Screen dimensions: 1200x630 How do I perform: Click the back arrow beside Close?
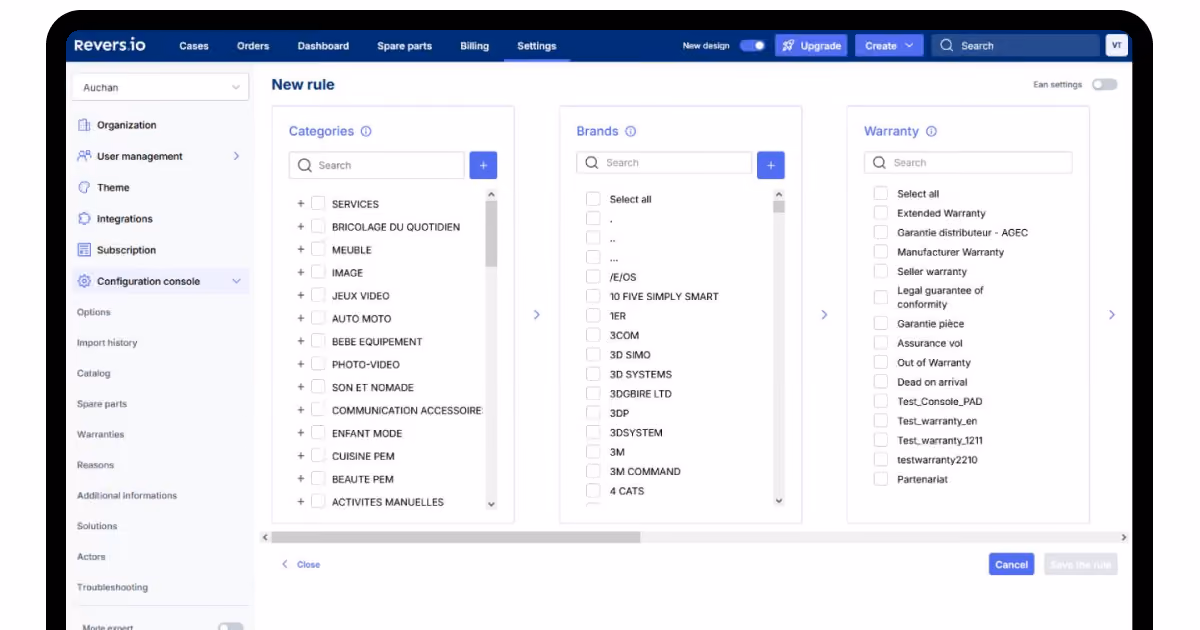coord(285,564)
